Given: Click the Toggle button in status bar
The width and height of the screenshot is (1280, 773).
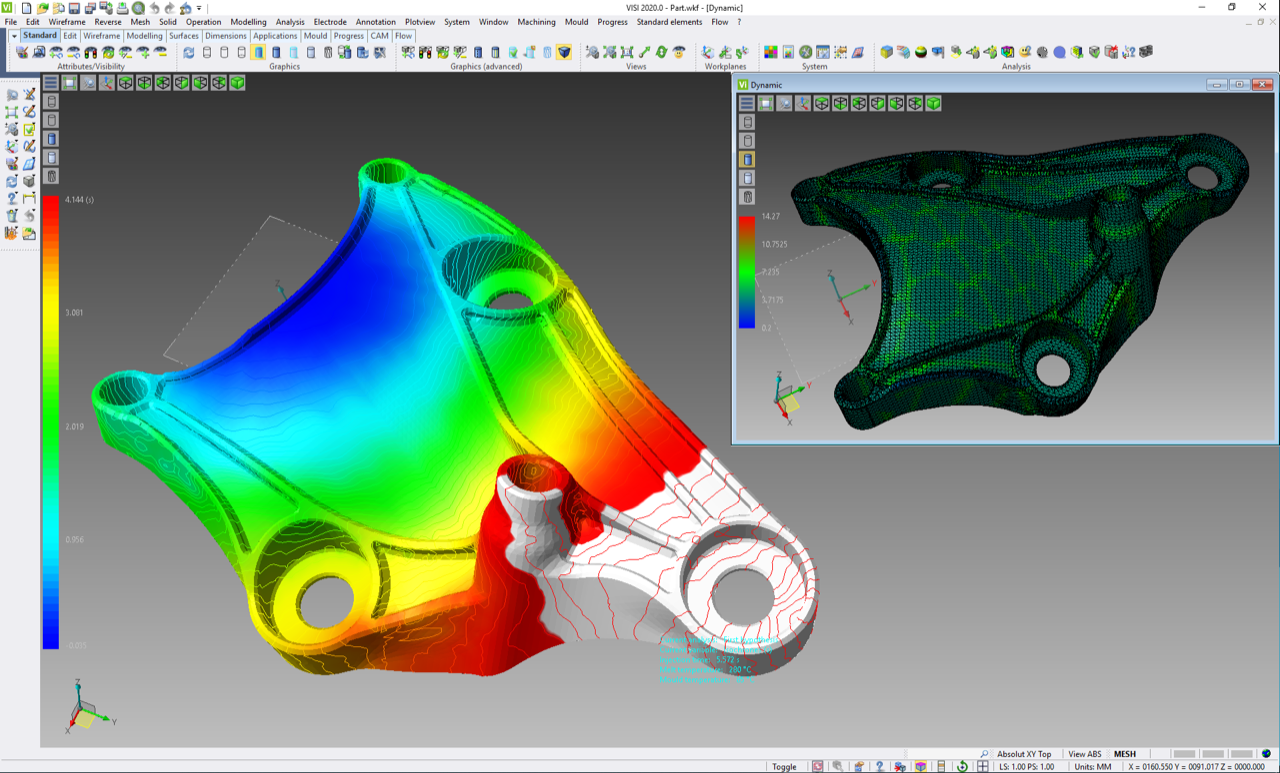Looking at the screenshot, I should (x=784, y=767).
